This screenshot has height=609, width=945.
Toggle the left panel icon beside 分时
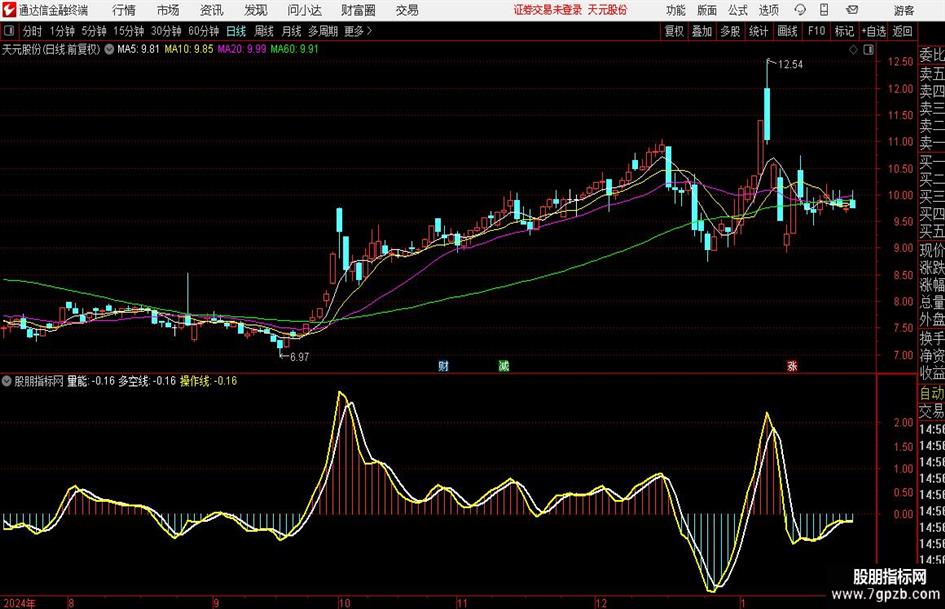click(x=9, y=31)
